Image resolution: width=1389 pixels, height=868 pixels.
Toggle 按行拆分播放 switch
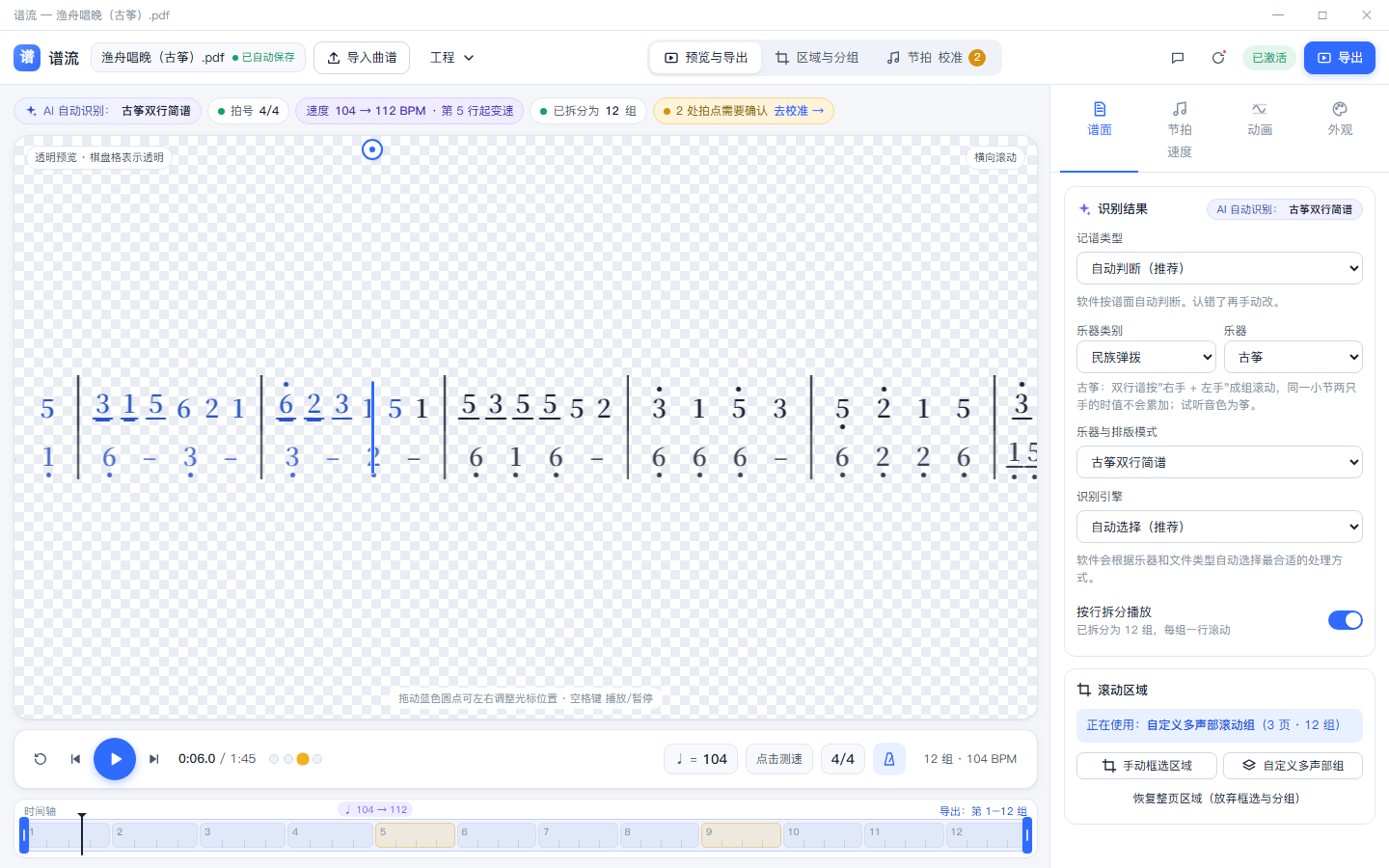point(1346,620)
